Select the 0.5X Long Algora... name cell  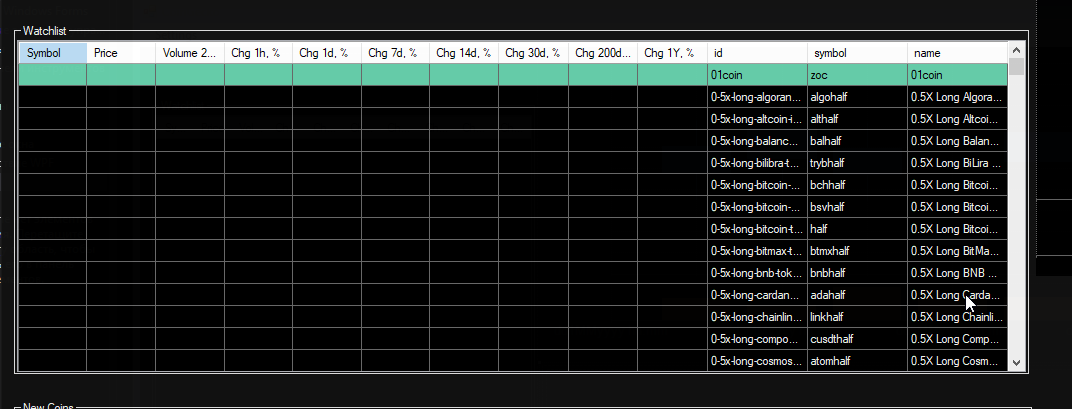957,97
